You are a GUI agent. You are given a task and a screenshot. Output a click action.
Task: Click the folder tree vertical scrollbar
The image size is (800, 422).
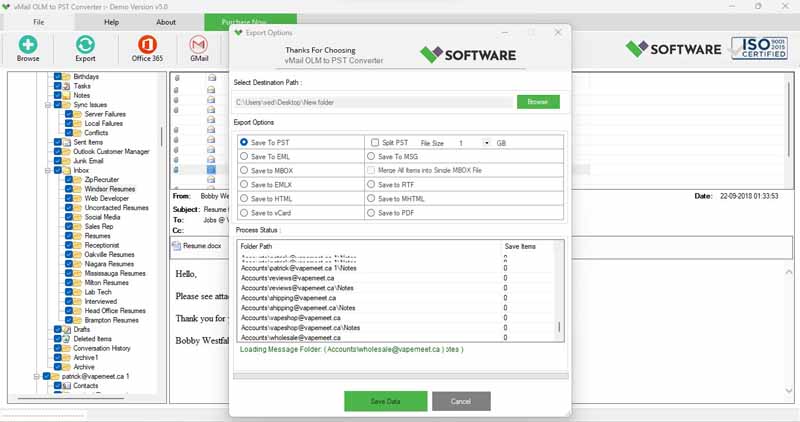click(162, 136)
